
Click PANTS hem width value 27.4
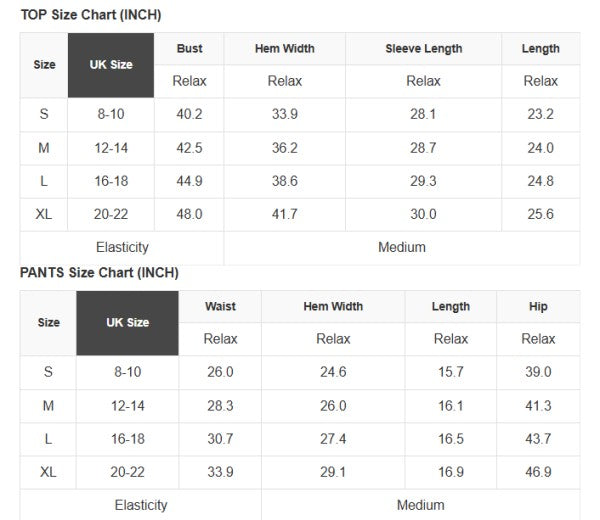(x=333, y=439)
